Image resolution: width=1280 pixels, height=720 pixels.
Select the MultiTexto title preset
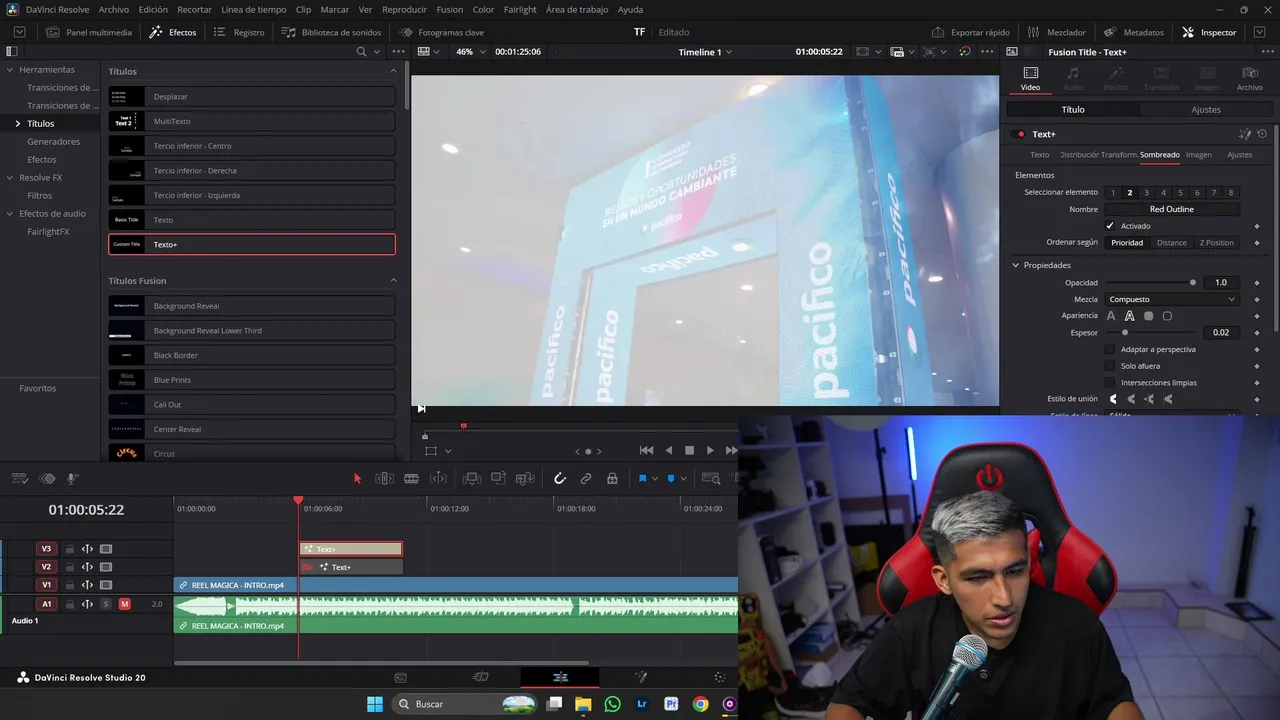[x=252, y=121]
